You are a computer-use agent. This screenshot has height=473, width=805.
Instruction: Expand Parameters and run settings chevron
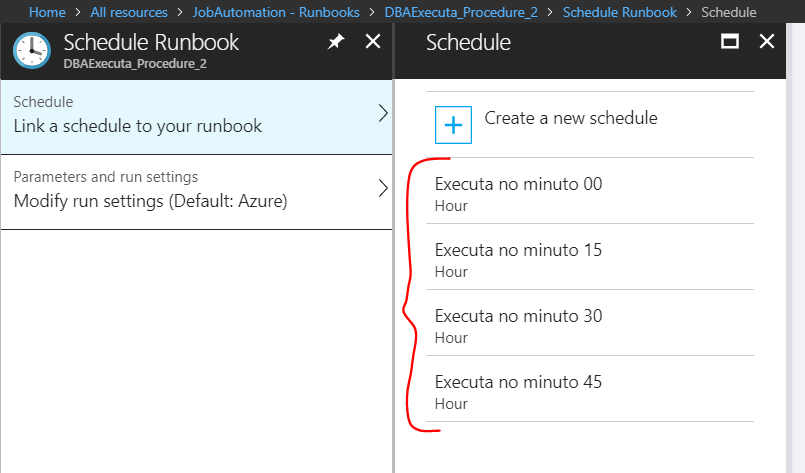click(382, 189)
